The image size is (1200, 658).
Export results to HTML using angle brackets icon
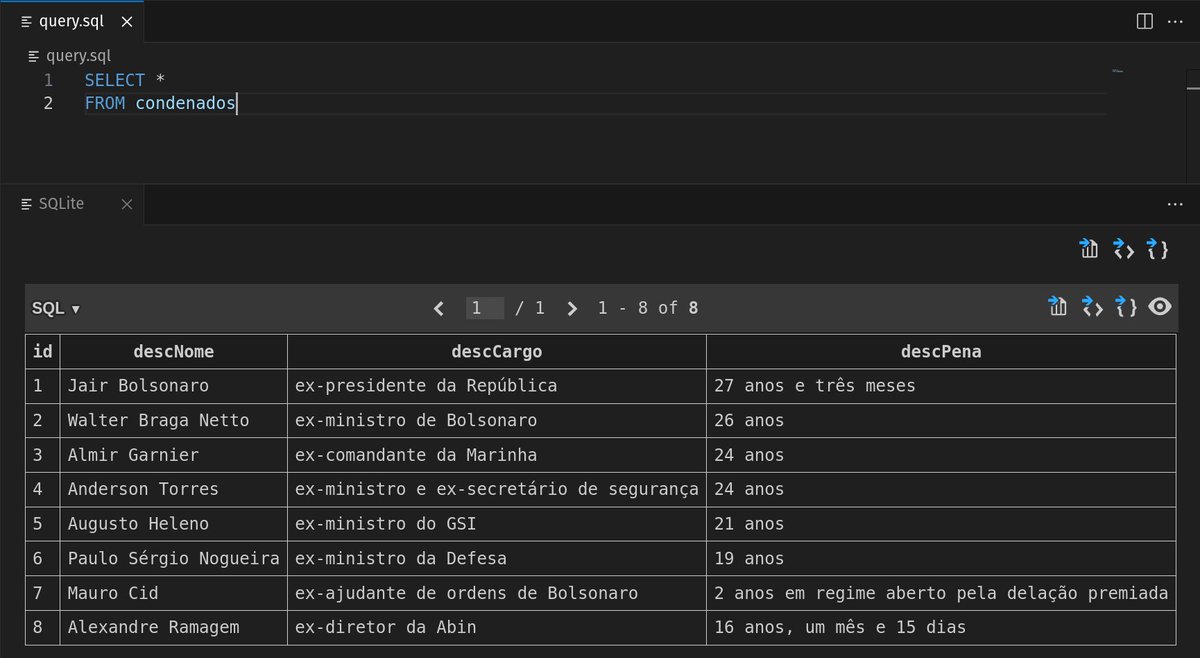[1122, 249]
